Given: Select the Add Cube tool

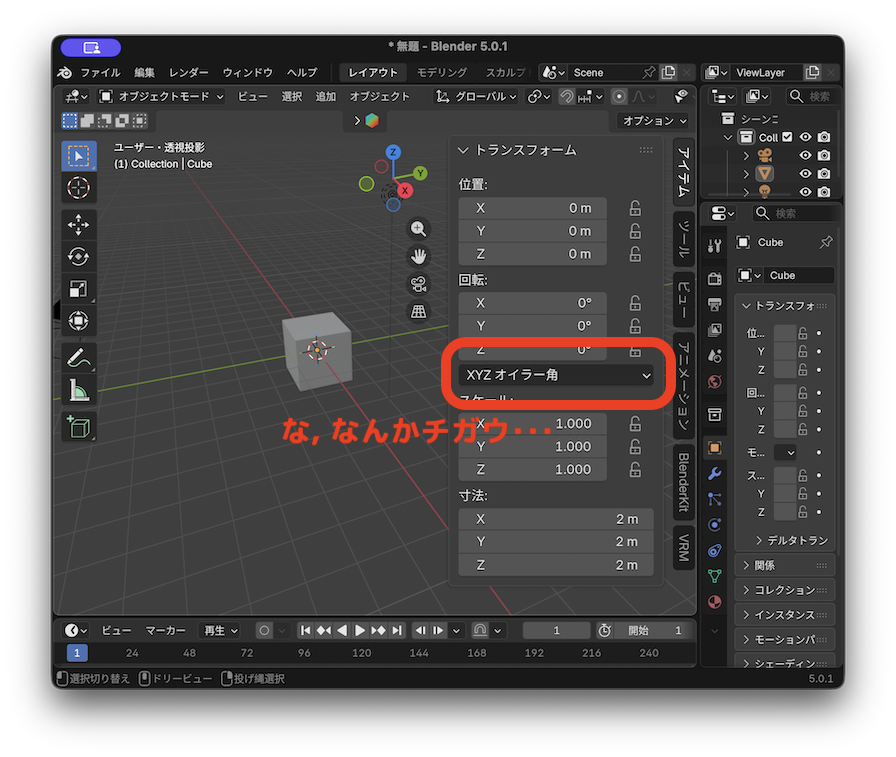Looking at the screenshot, I should (x=78, y=427).
